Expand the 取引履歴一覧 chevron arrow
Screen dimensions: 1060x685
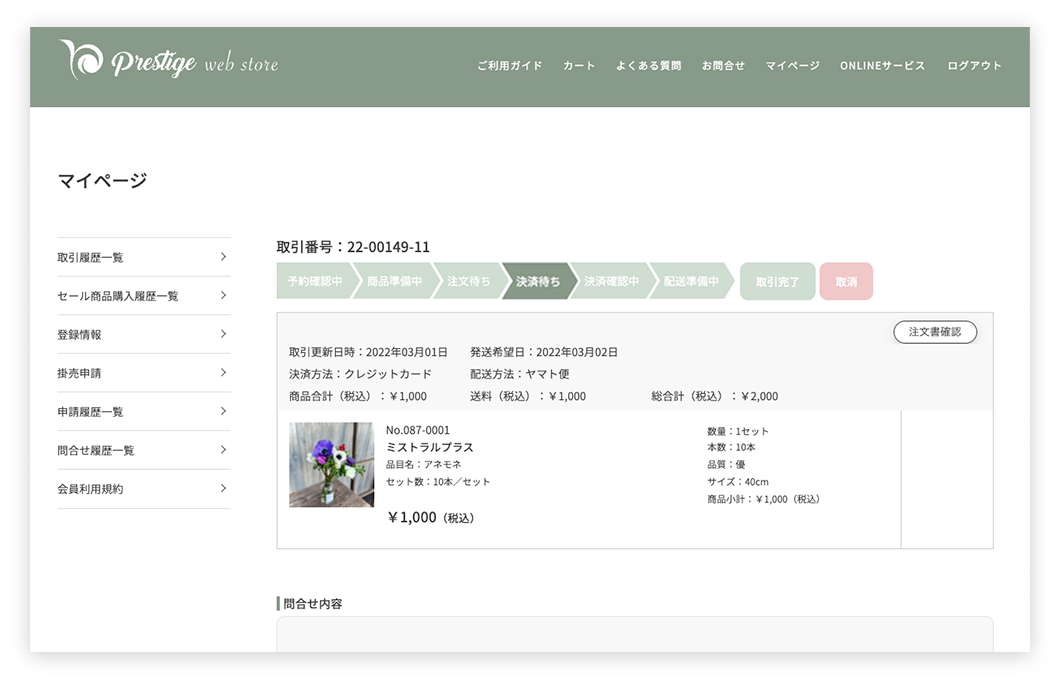point(223,257)
